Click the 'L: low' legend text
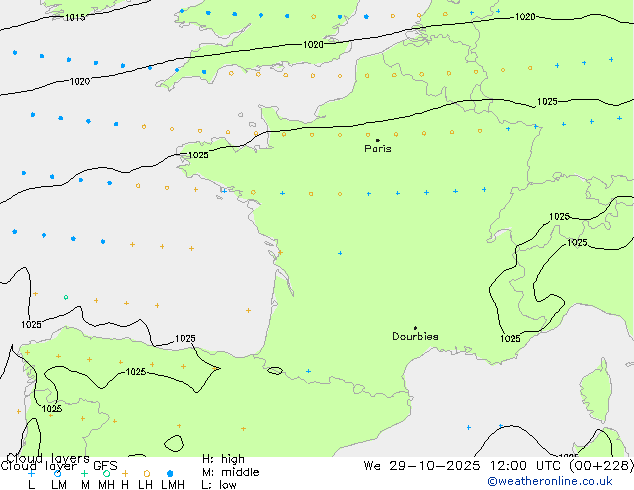The width and height of the screenshot is (634, 490). 219,484
